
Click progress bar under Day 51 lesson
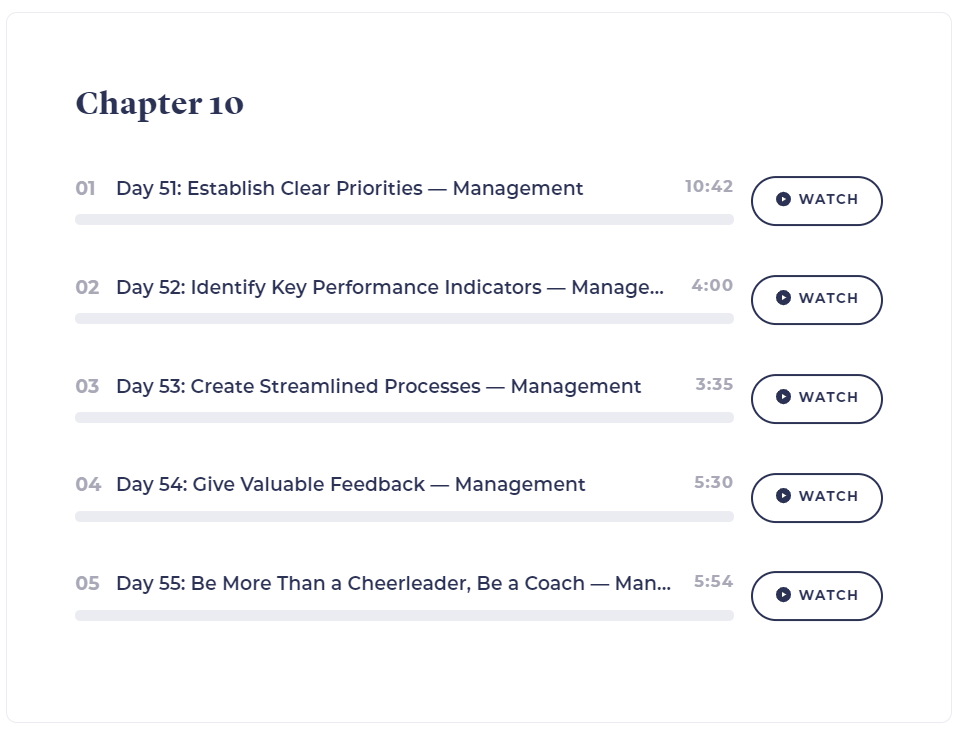click(404, 219)
